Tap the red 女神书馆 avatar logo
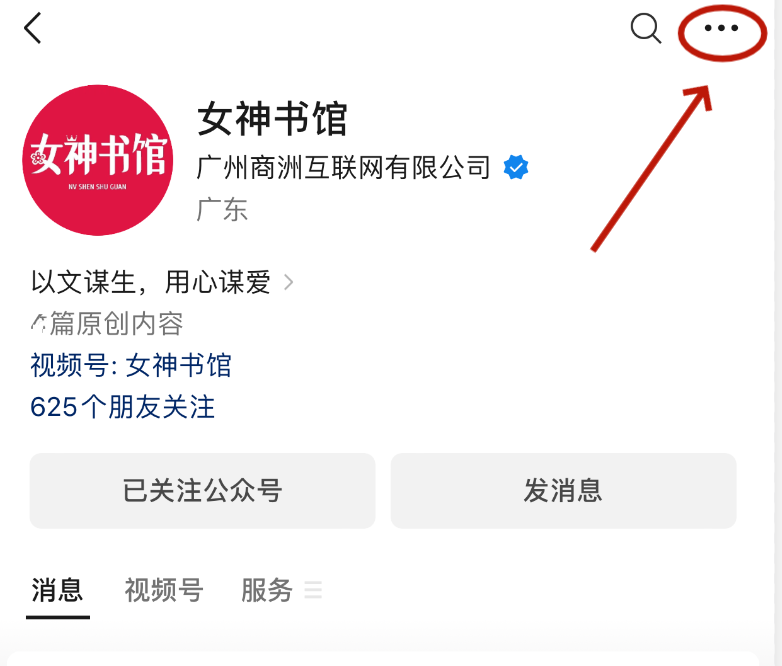 (x=98, y=160)
